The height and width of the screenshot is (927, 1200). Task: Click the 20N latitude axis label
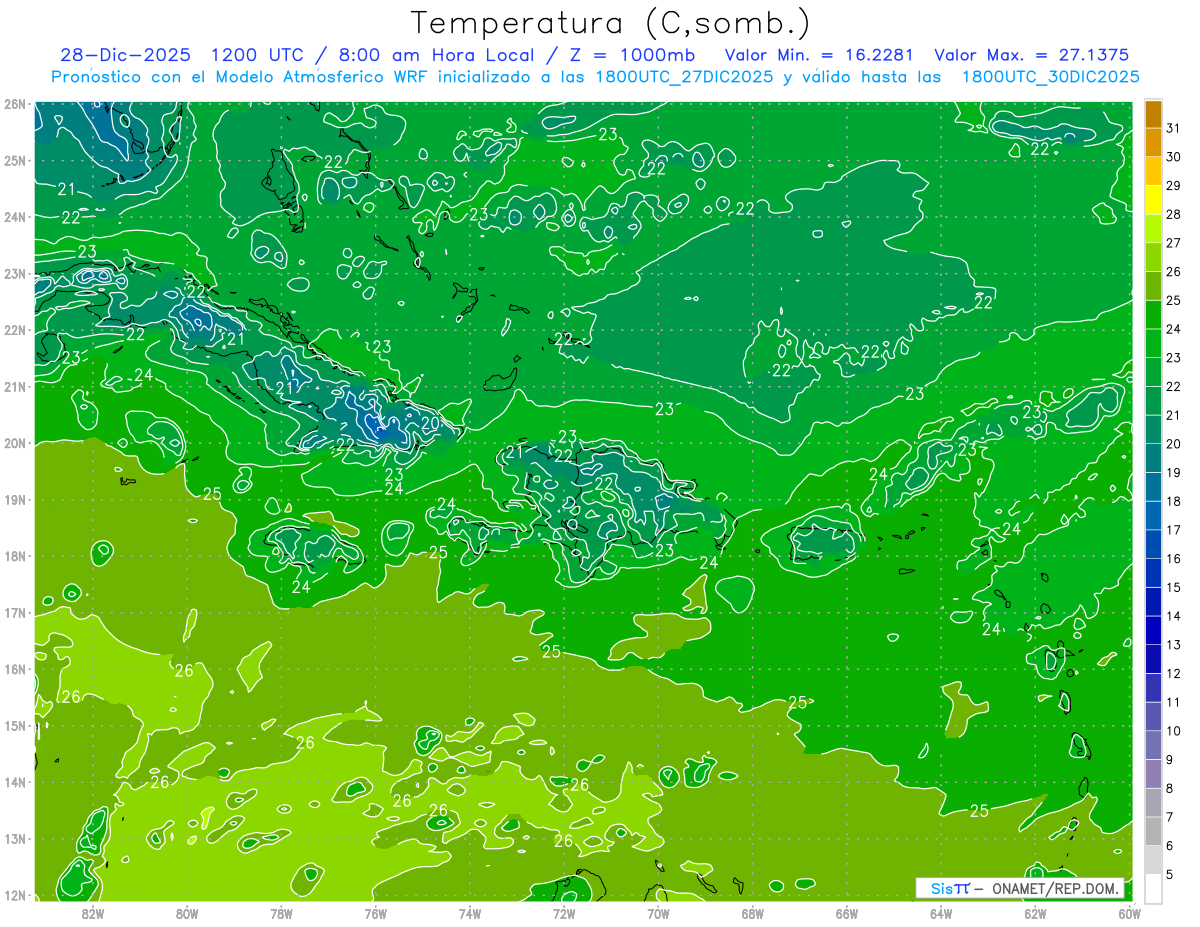point(14,442)
